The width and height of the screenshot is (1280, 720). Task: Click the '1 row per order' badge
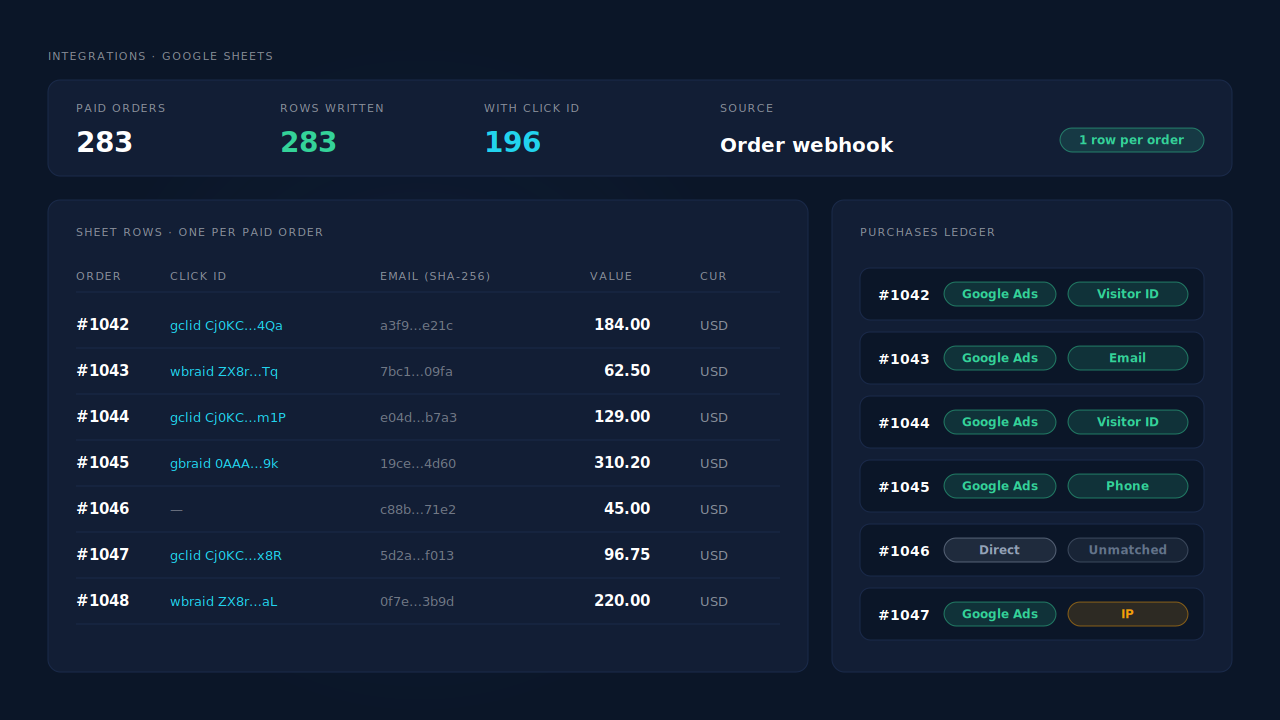click(x=1131, y=140)
